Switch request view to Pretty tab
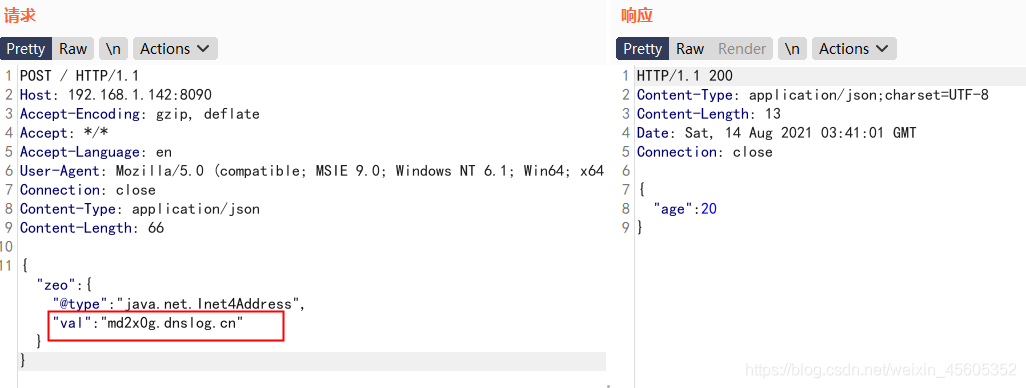This screenshot has width=1026, height=388. pos(26,49)
